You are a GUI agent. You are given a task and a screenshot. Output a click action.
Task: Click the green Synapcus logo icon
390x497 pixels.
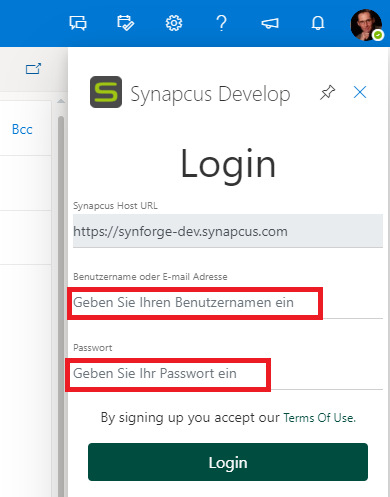tap(106, 92)
